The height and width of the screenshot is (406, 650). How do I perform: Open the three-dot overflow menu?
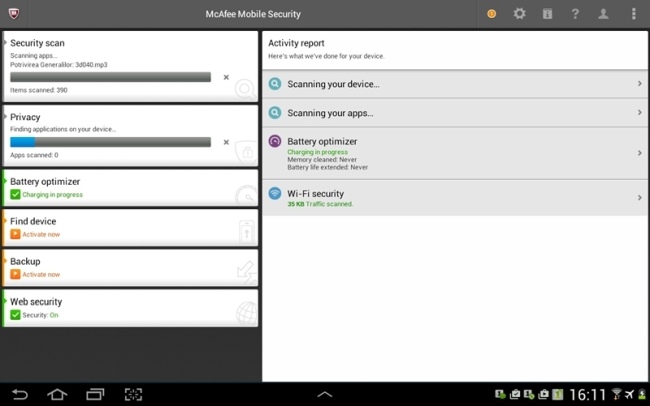pyautogui.click(x=633, y=14)
